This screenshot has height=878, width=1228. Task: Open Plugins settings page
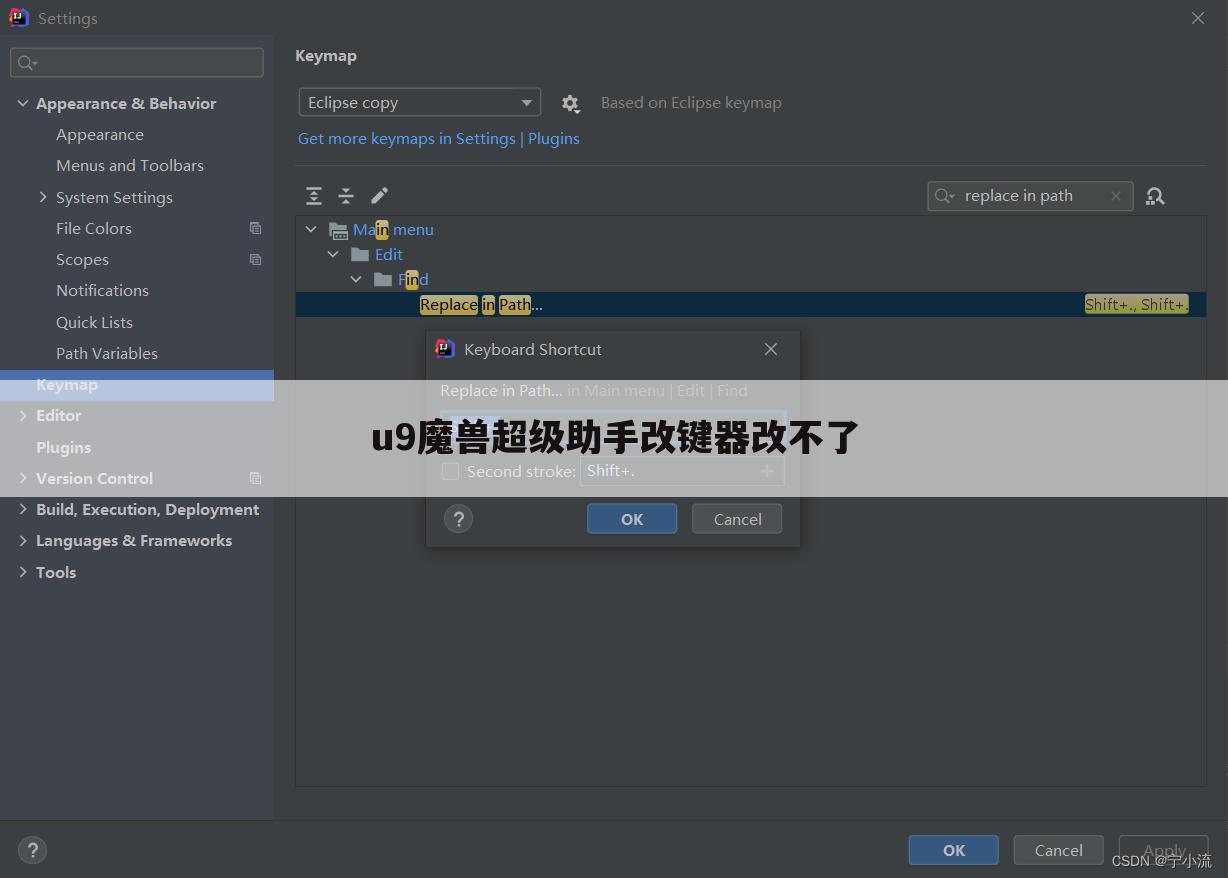coord(63,447)
